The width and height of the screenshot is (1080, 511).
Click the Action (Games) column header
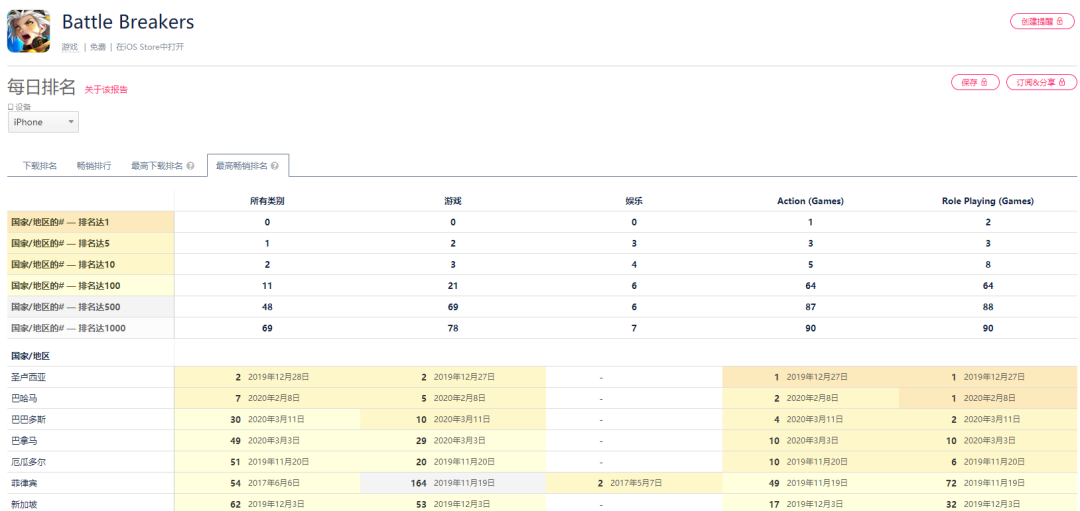(810, 201)
